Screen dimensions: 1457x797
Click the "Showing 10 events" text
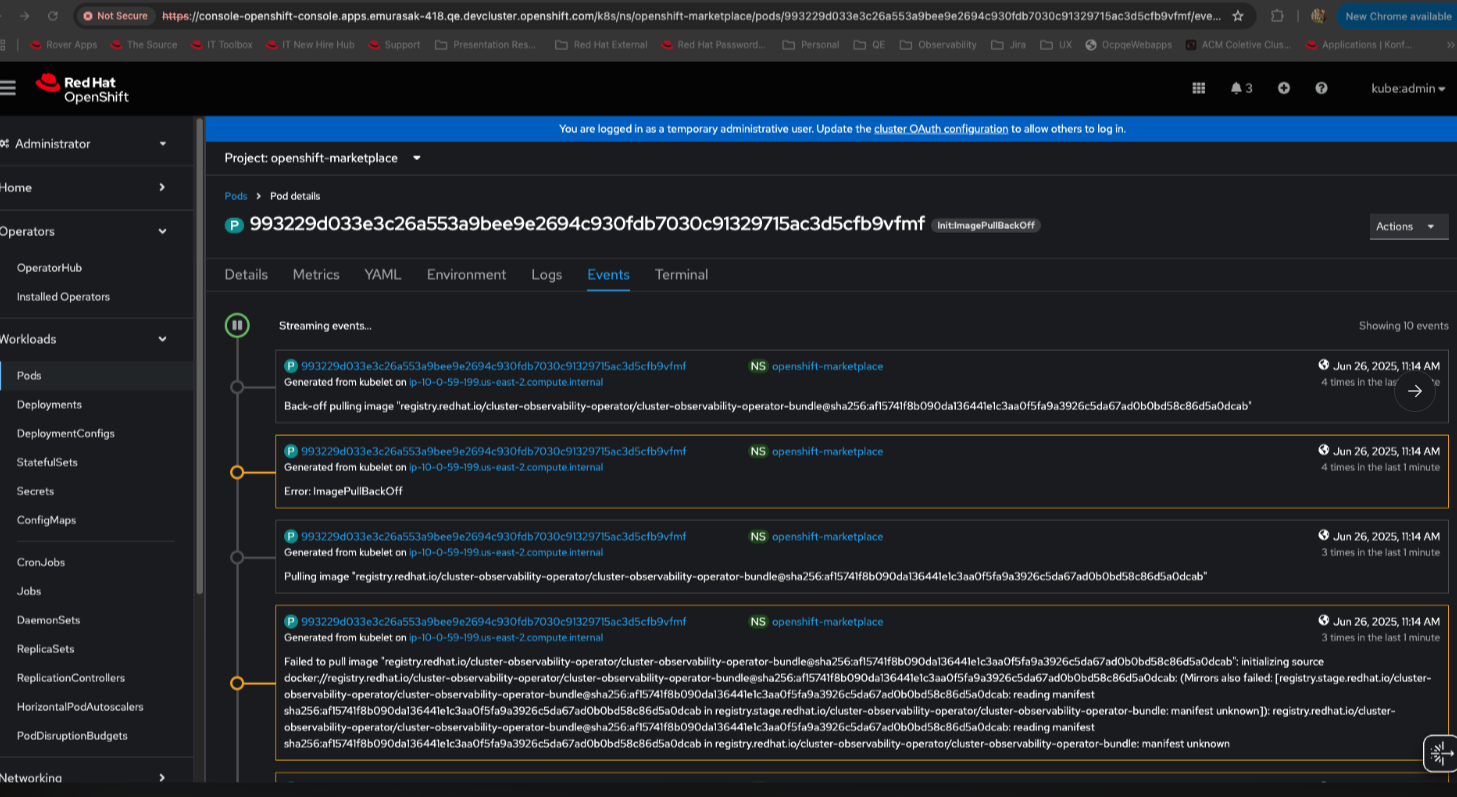tap(1403, 326)
